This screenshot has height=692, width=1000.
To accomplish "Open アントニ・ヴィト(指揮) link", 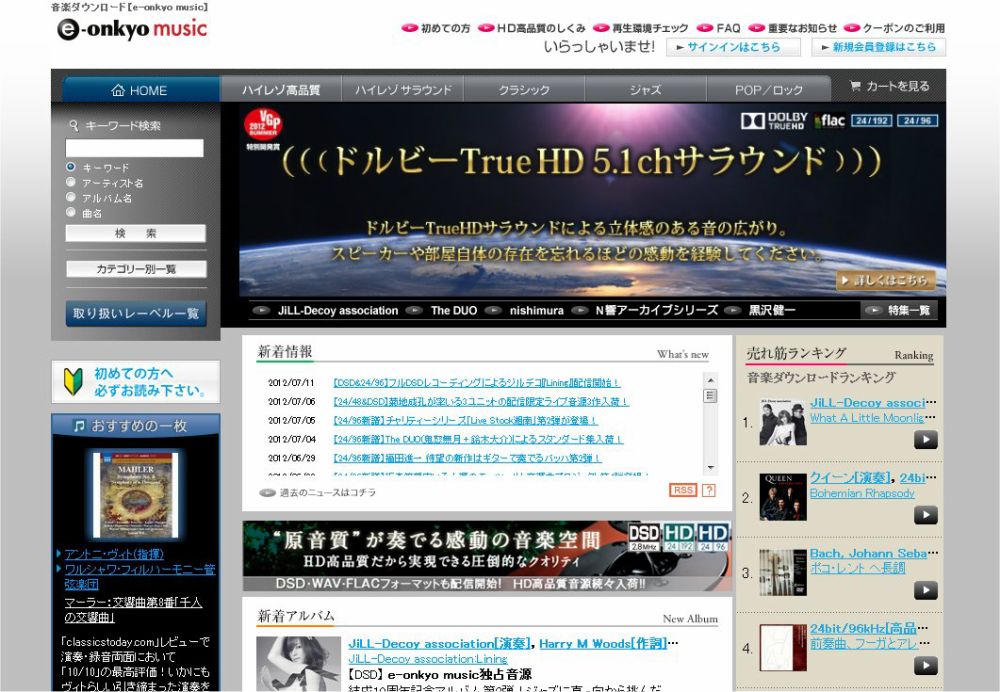I will pos(114,554).
